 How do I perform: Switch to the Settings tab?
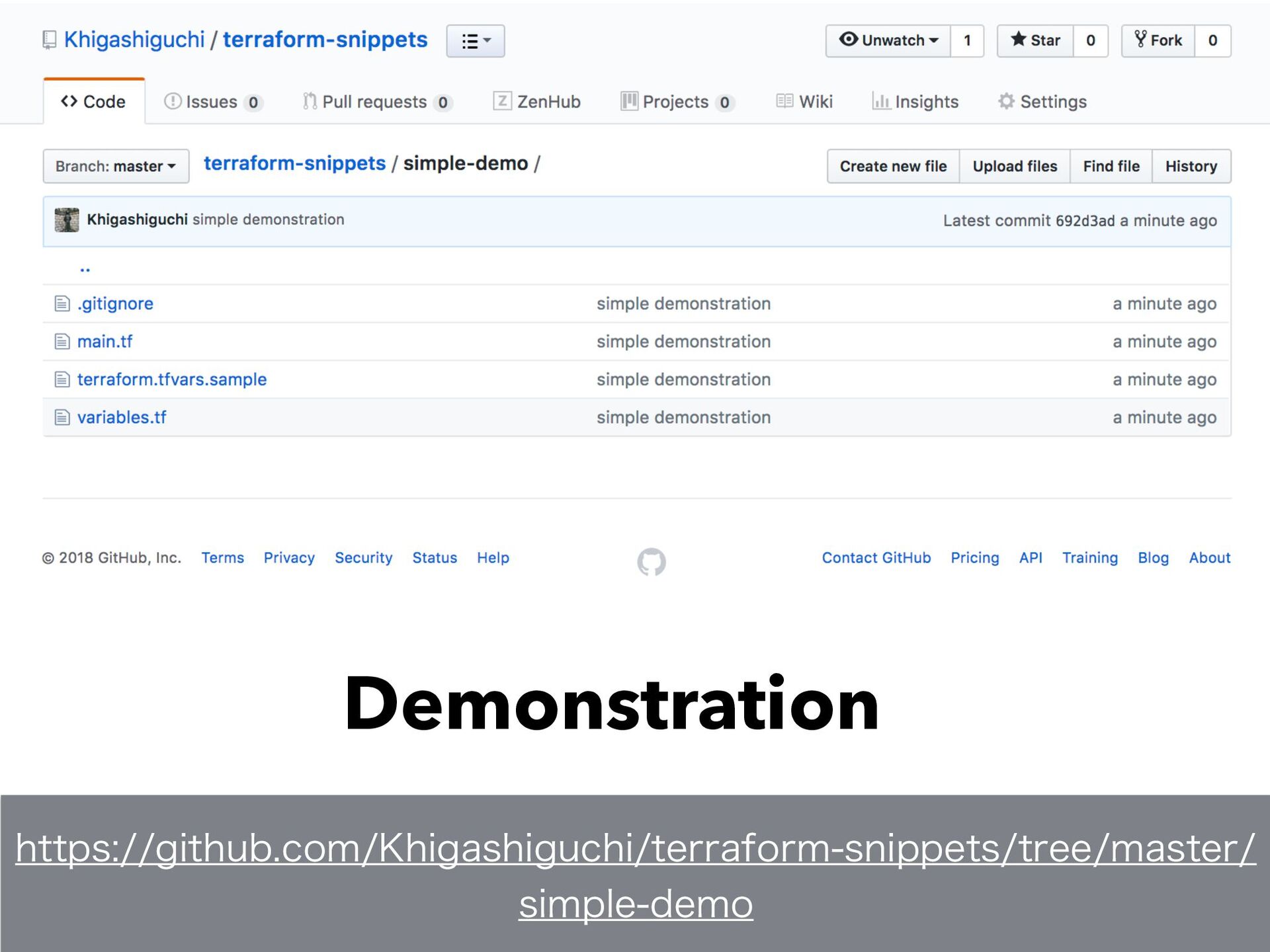[1042, 102]
